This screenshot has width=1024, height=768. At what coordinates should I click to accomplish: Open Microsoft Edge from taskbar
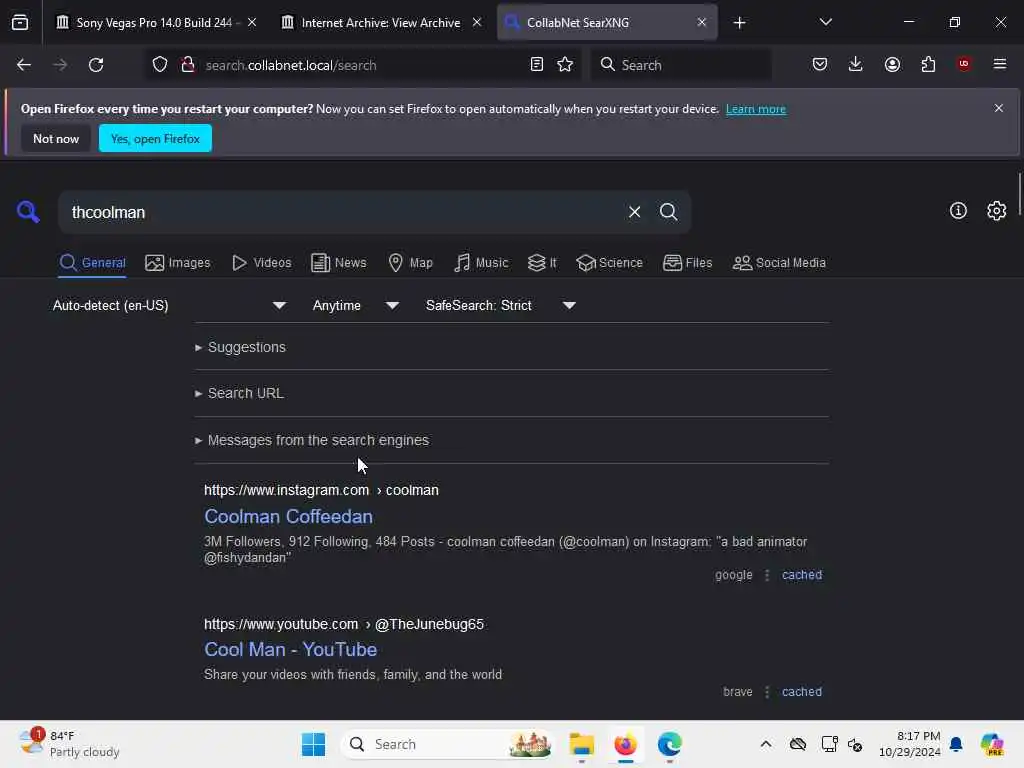[x=669, y=744]
